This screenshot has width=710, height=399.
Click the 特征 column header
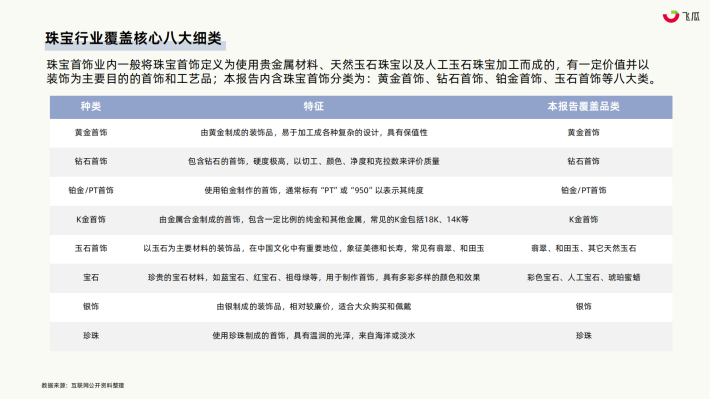click(x=313, y=106)
